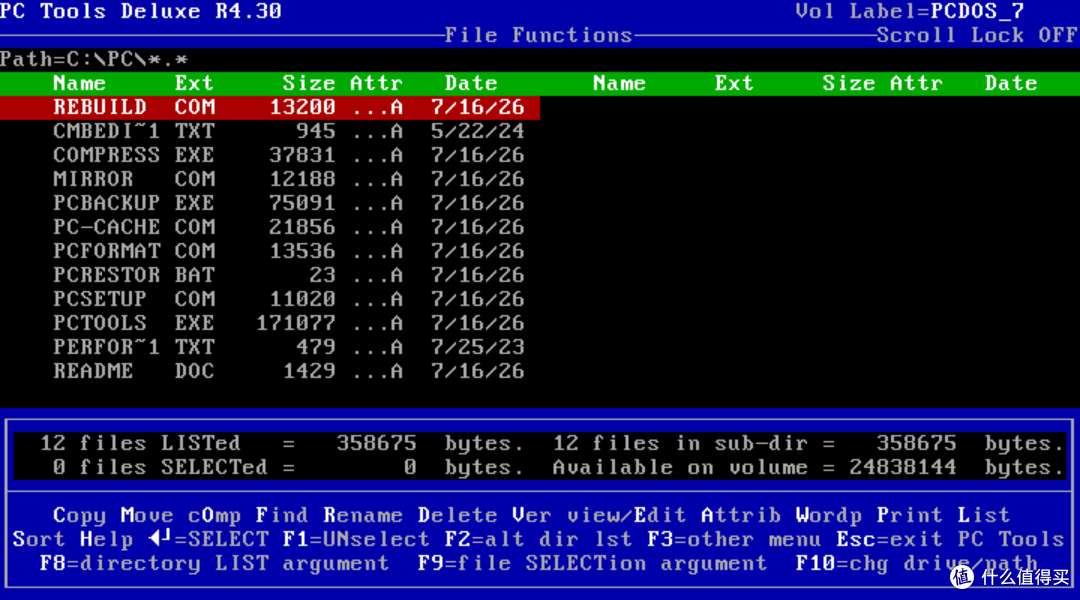Click the 12 files LISTed status line
Screen dimensions: 1080x600
click(282, 444)
